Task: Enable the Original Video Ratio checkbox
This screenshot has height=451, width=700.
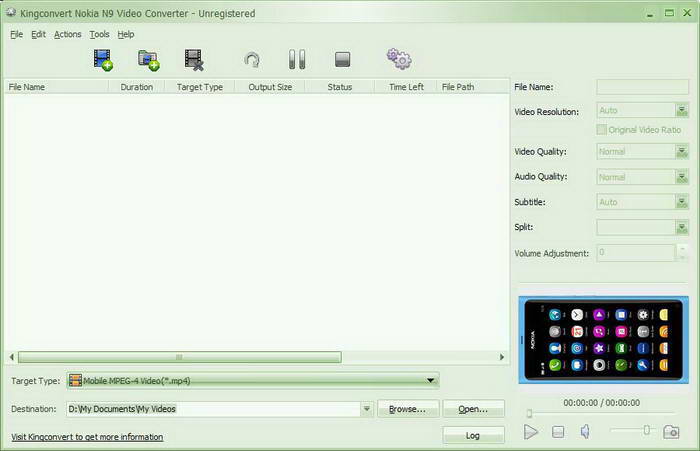Action: point(601,130)
